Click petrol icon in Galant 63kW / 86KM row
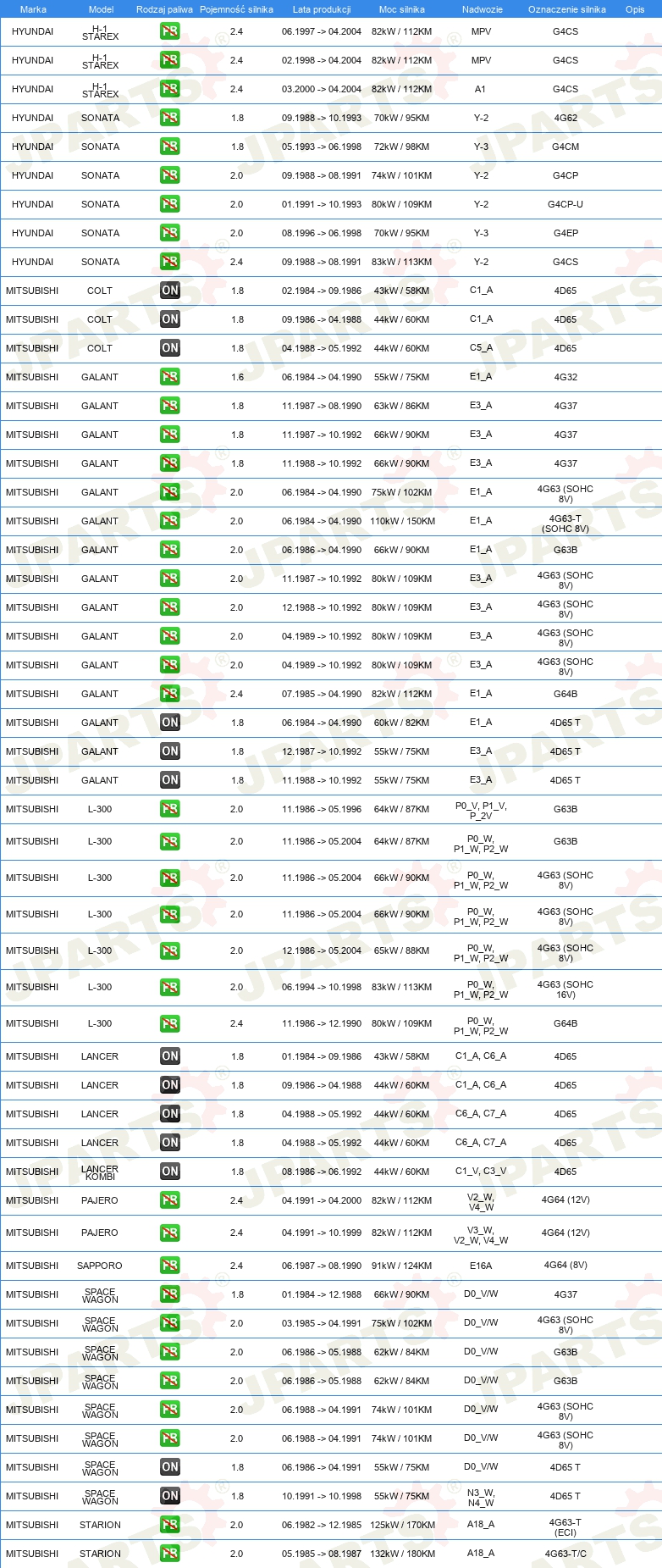 point(169,406)
